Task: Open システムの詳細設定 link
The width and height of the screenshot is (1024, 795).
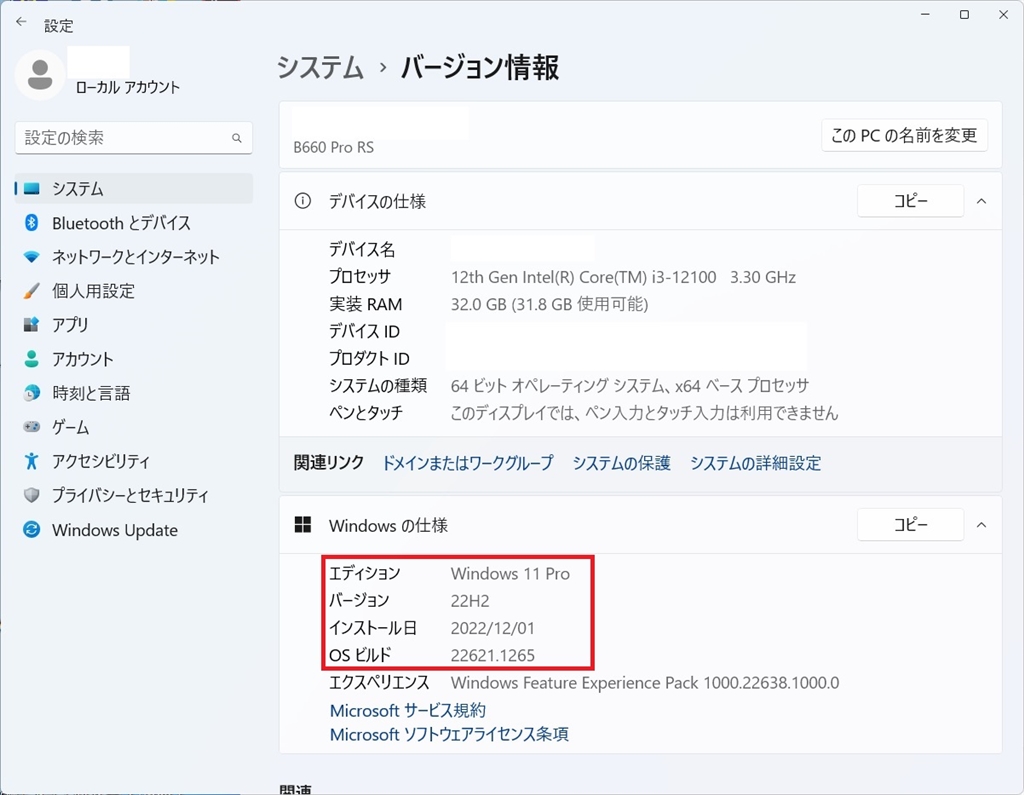Action: coord(756,463)
